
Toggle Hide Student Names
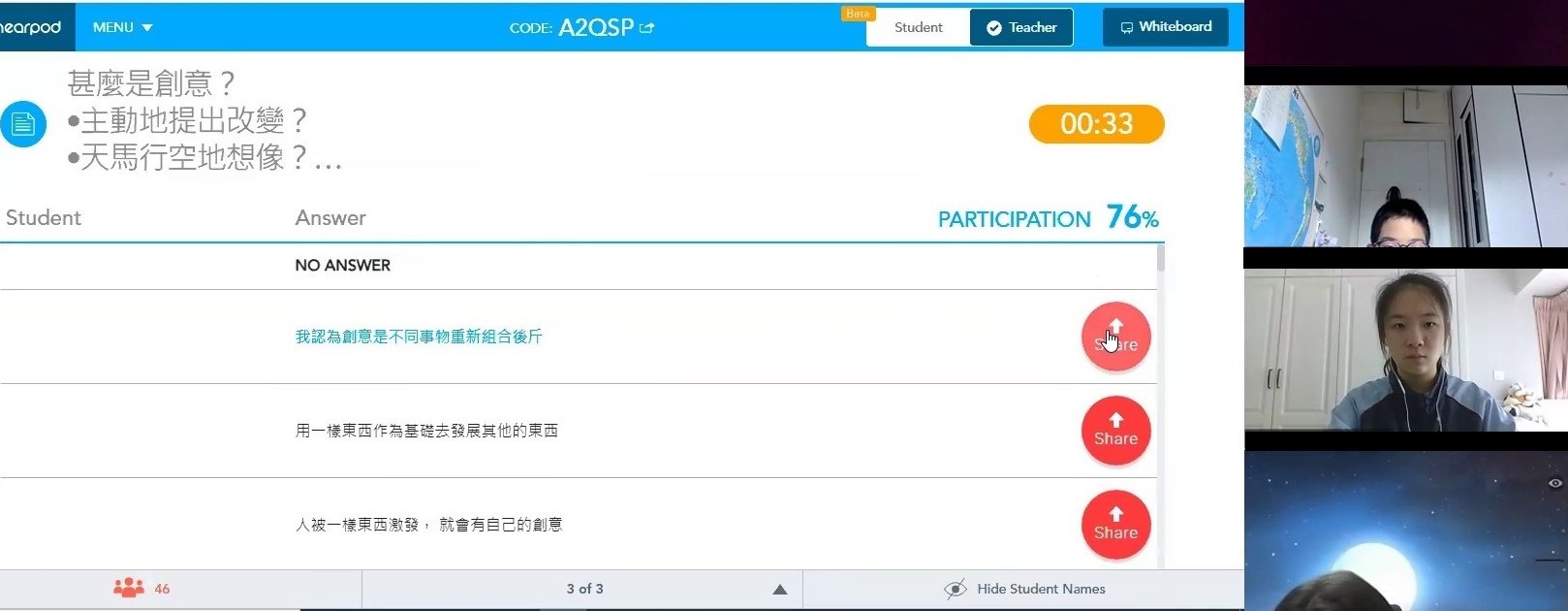click(x=1024, y=589)
